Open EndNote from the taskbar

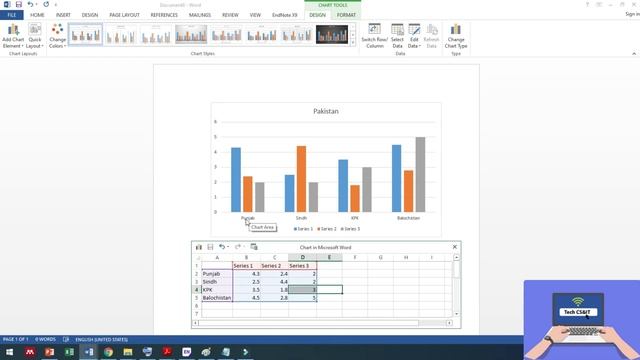click(x=187, y=352)
